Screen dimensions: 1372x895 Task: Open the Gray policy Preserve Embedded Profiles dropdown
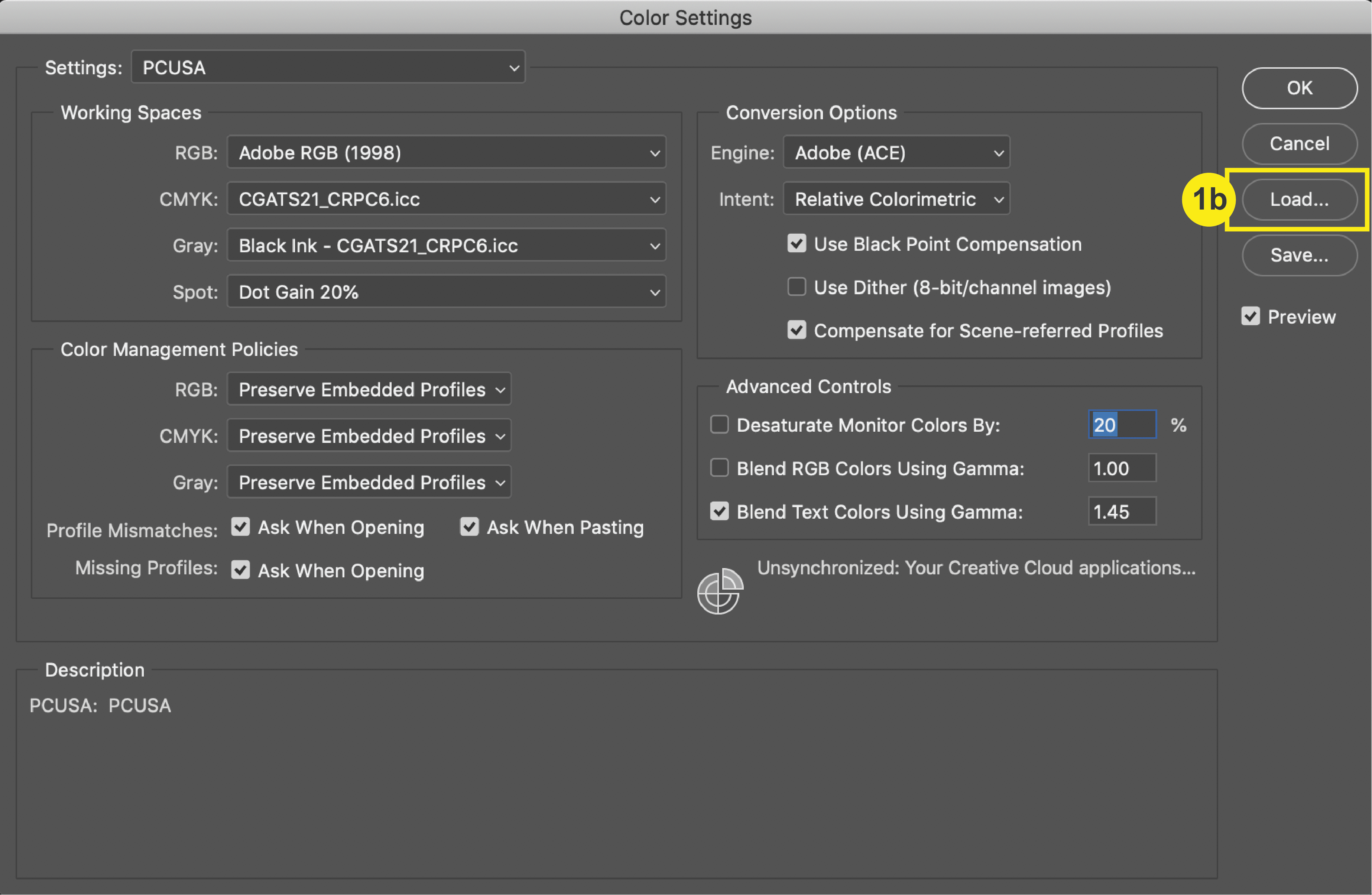[369, 482]
